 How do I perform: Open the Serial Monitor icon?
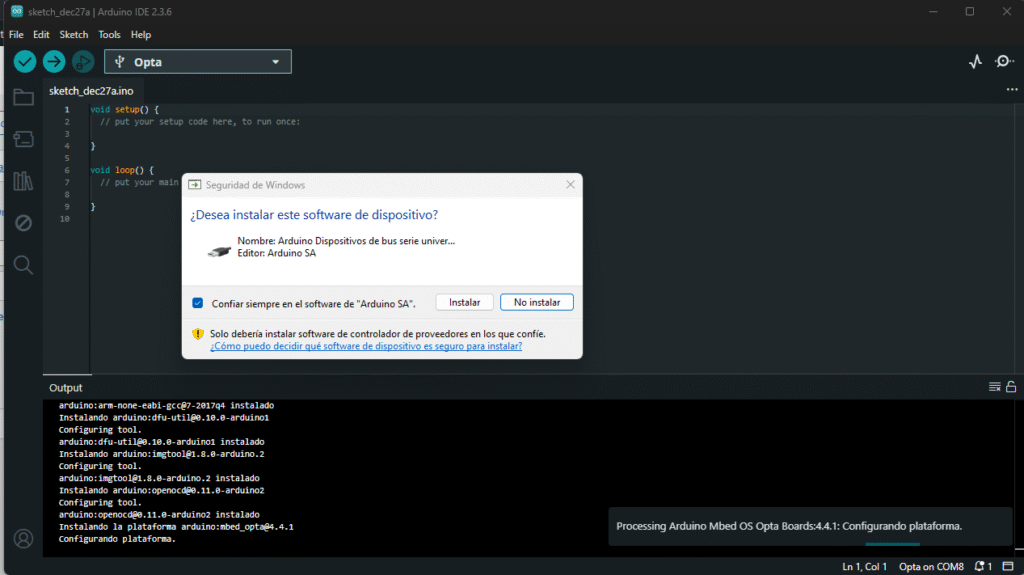coord(1004,62)
